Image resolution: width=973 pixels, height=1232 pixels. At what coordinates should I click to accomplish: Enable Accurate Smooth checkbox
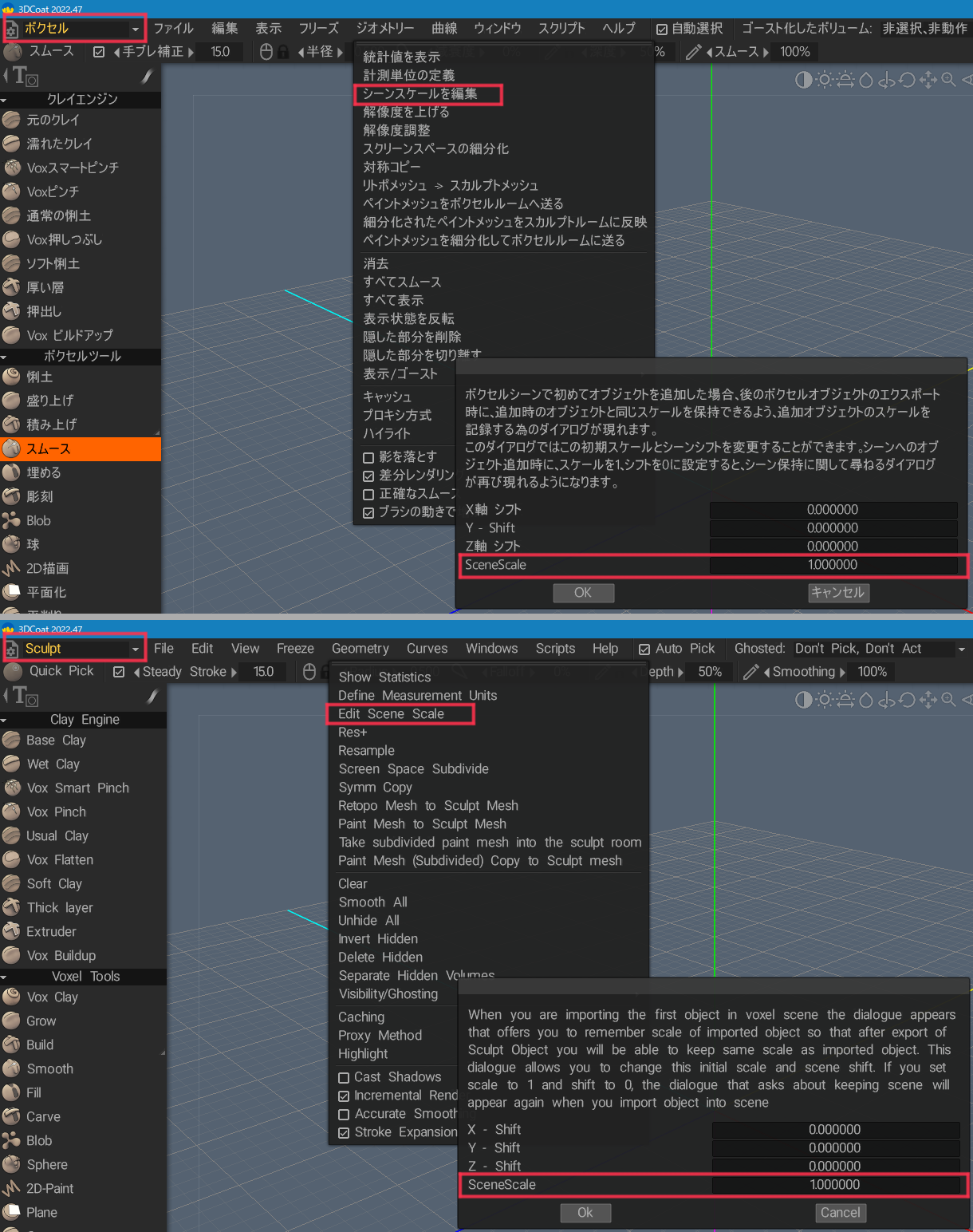(x=344, y=1115)
